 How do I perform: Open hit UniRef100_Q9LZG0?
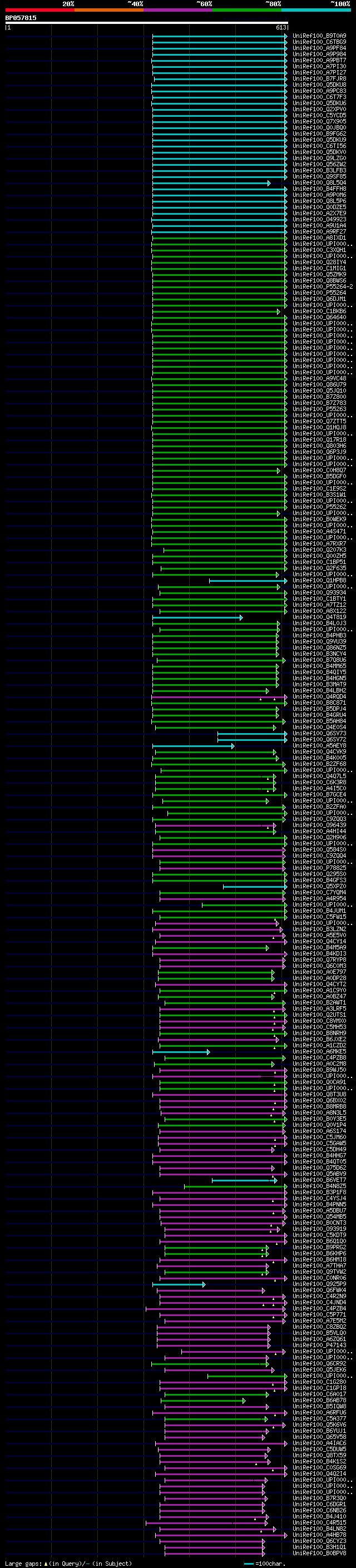point(319,159)
